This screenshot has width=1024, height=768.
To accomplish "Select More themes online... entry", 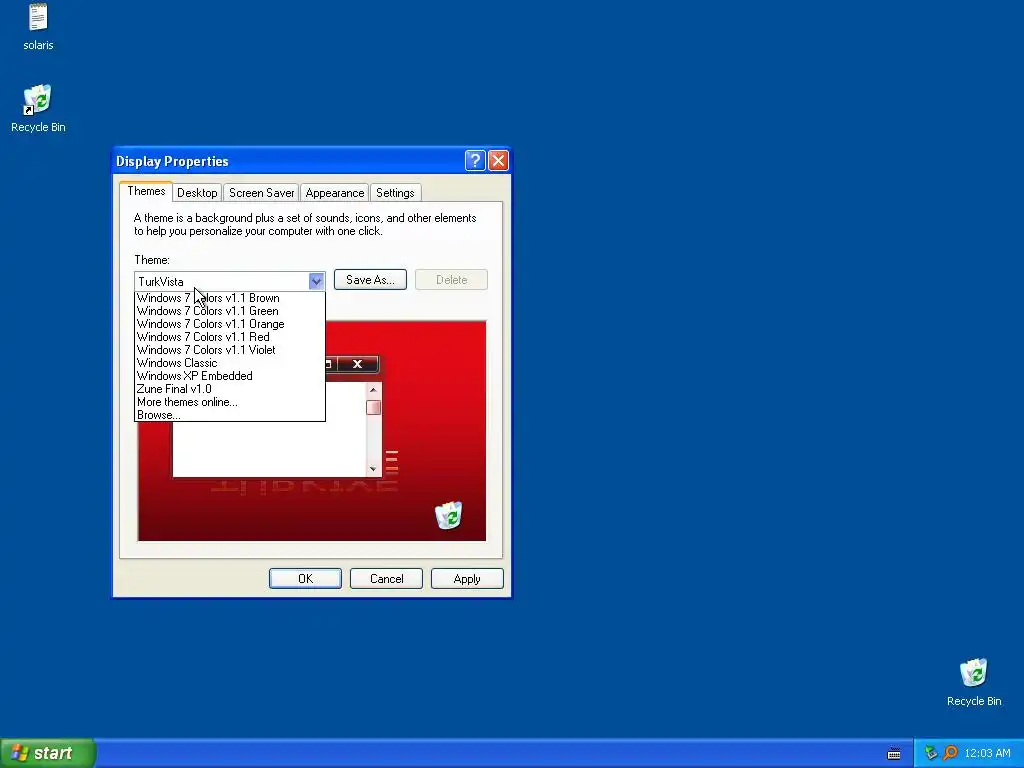I will click(x=229, y=402).
